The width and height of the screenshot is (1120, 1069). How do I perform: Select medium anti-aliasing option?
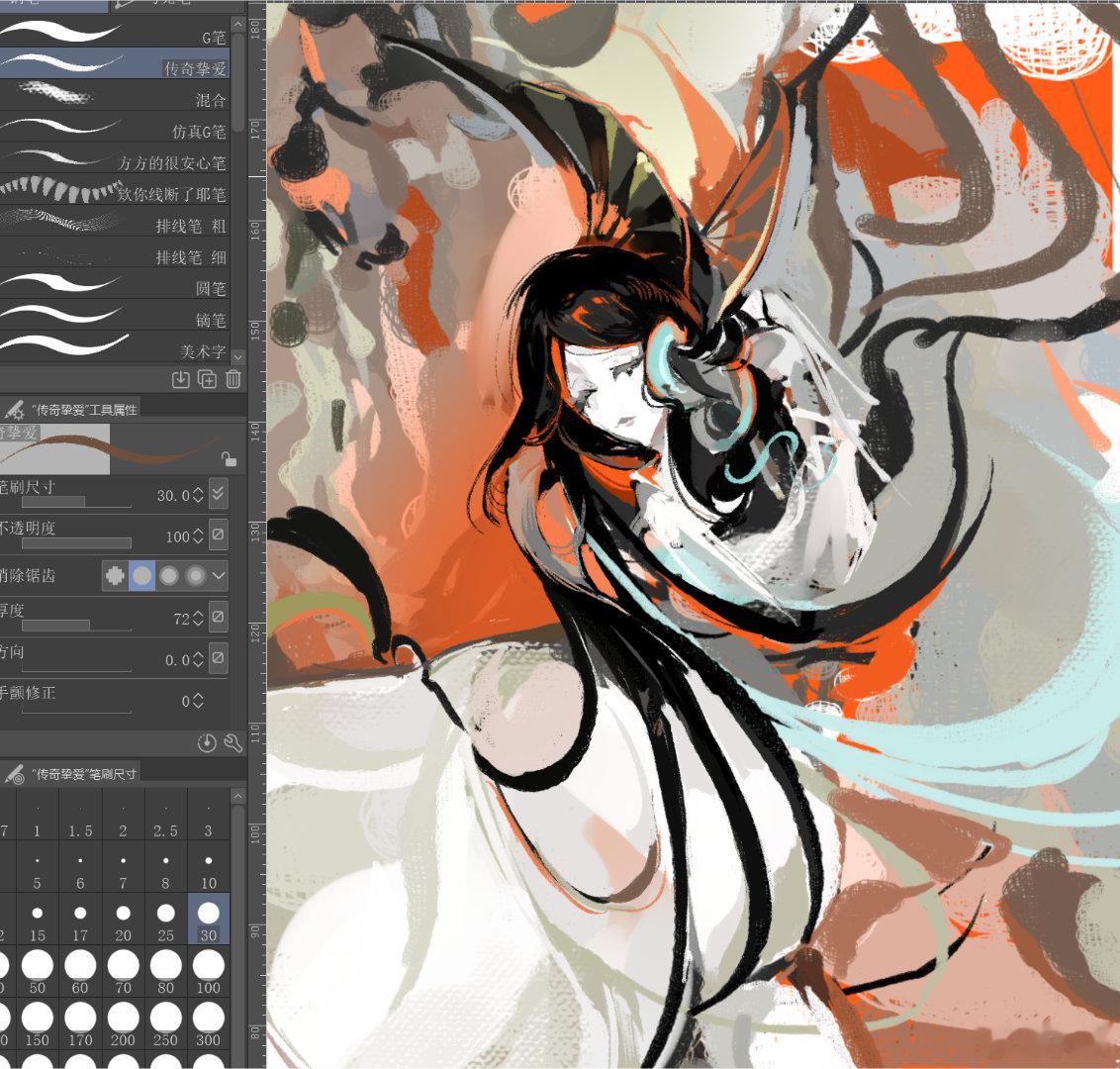[x=168, y=575]
